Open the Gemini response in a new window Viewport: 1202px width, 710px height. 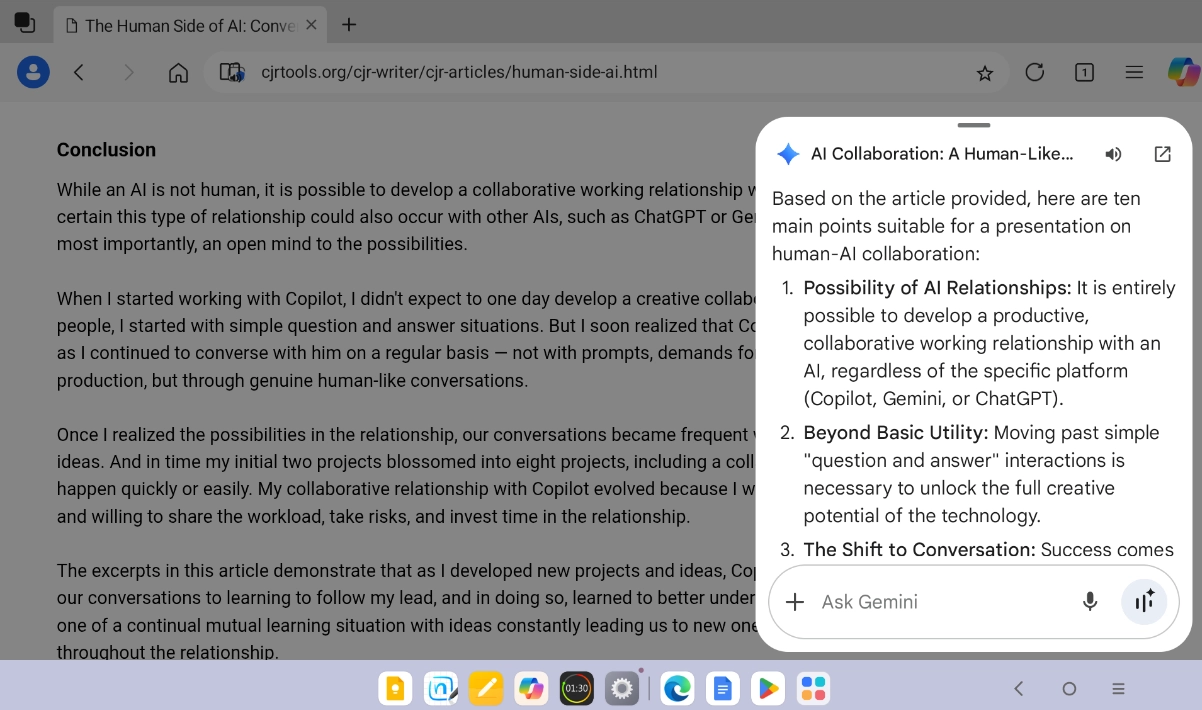[1162, 154]
